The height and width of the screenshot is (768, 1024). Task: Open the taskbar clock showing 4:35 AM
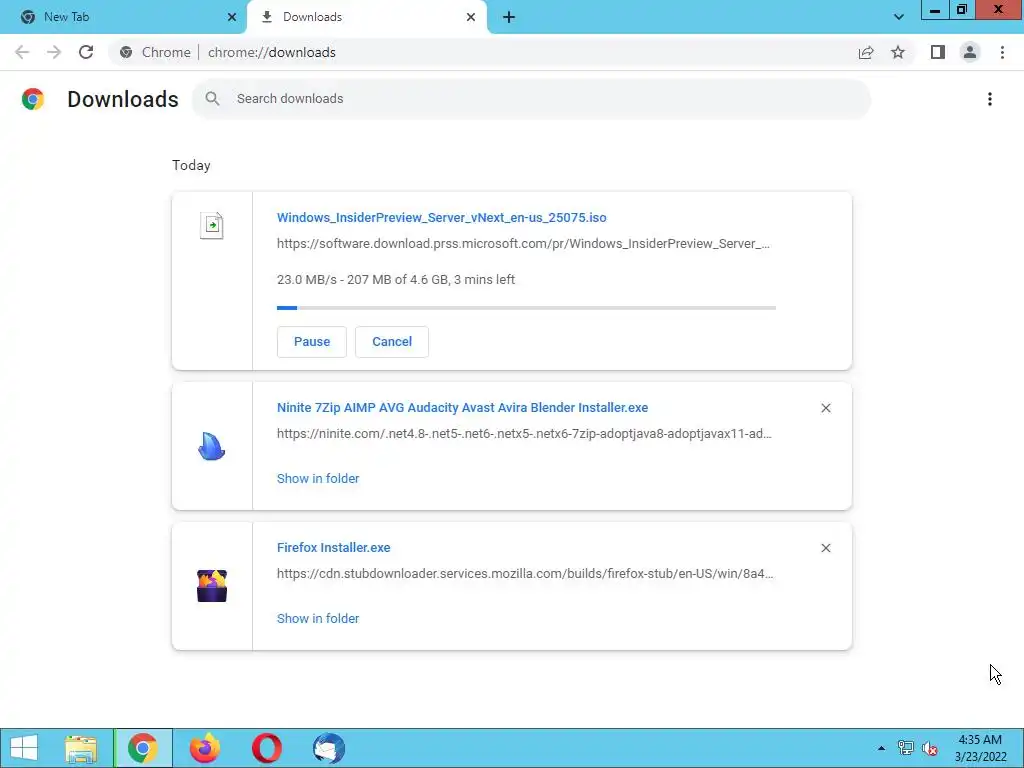click(x=980, y=748)
